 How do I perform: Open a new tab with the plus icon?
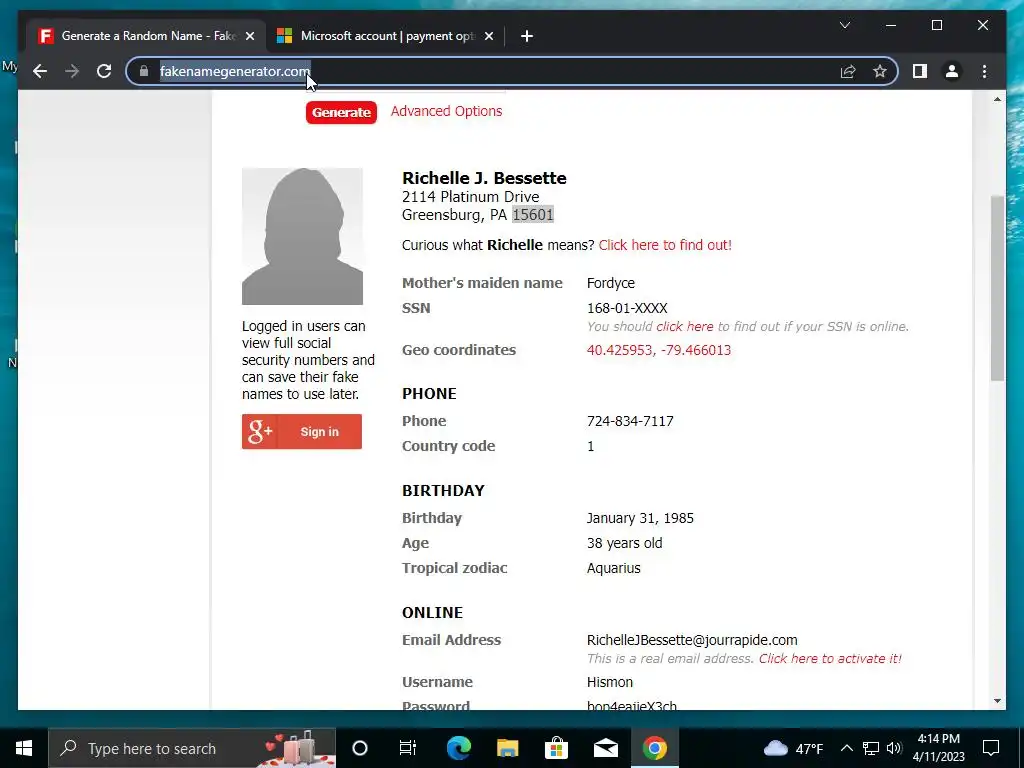pyautogui.click(x=527, y=36)
